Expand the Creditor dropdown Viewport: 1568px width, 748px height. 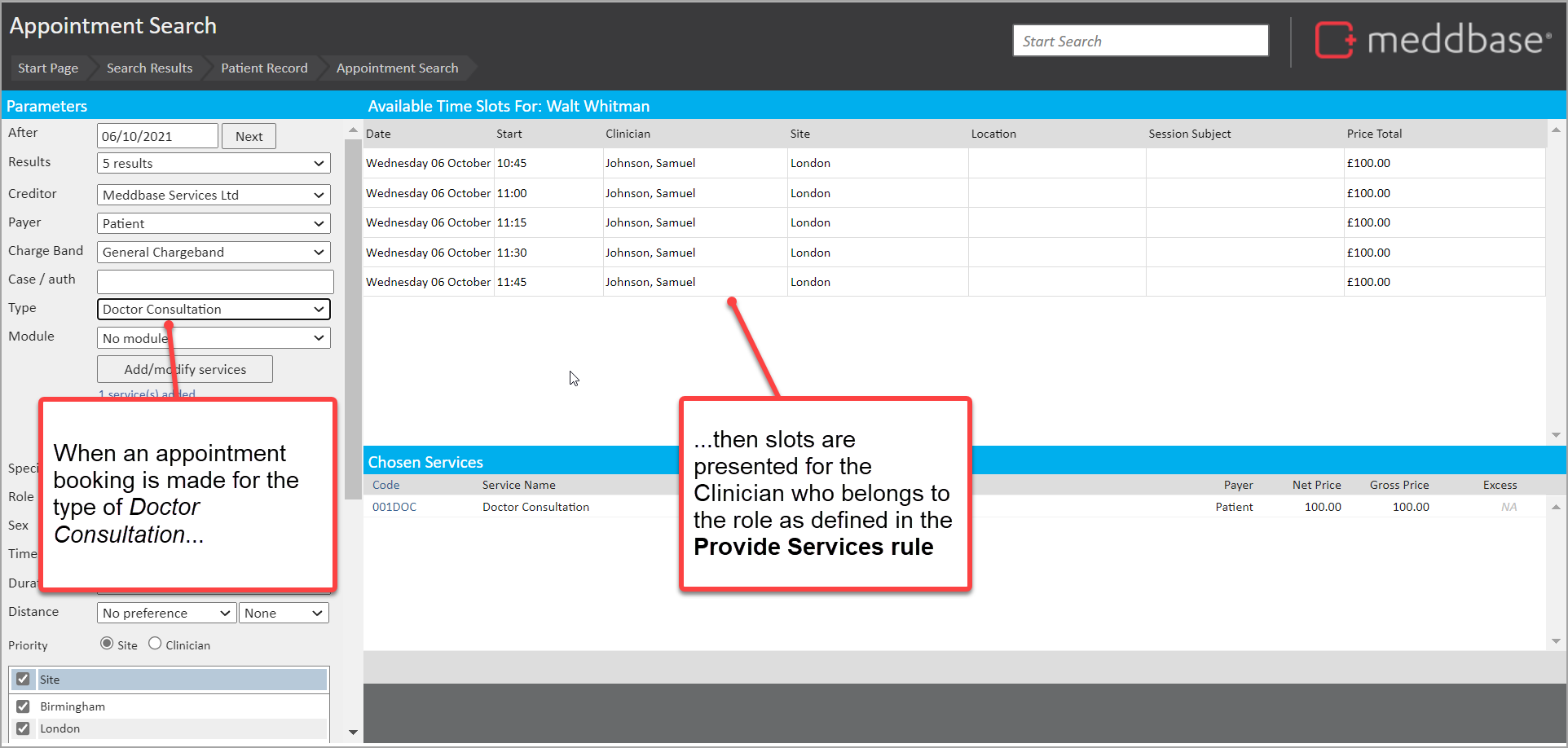point(214,196)
